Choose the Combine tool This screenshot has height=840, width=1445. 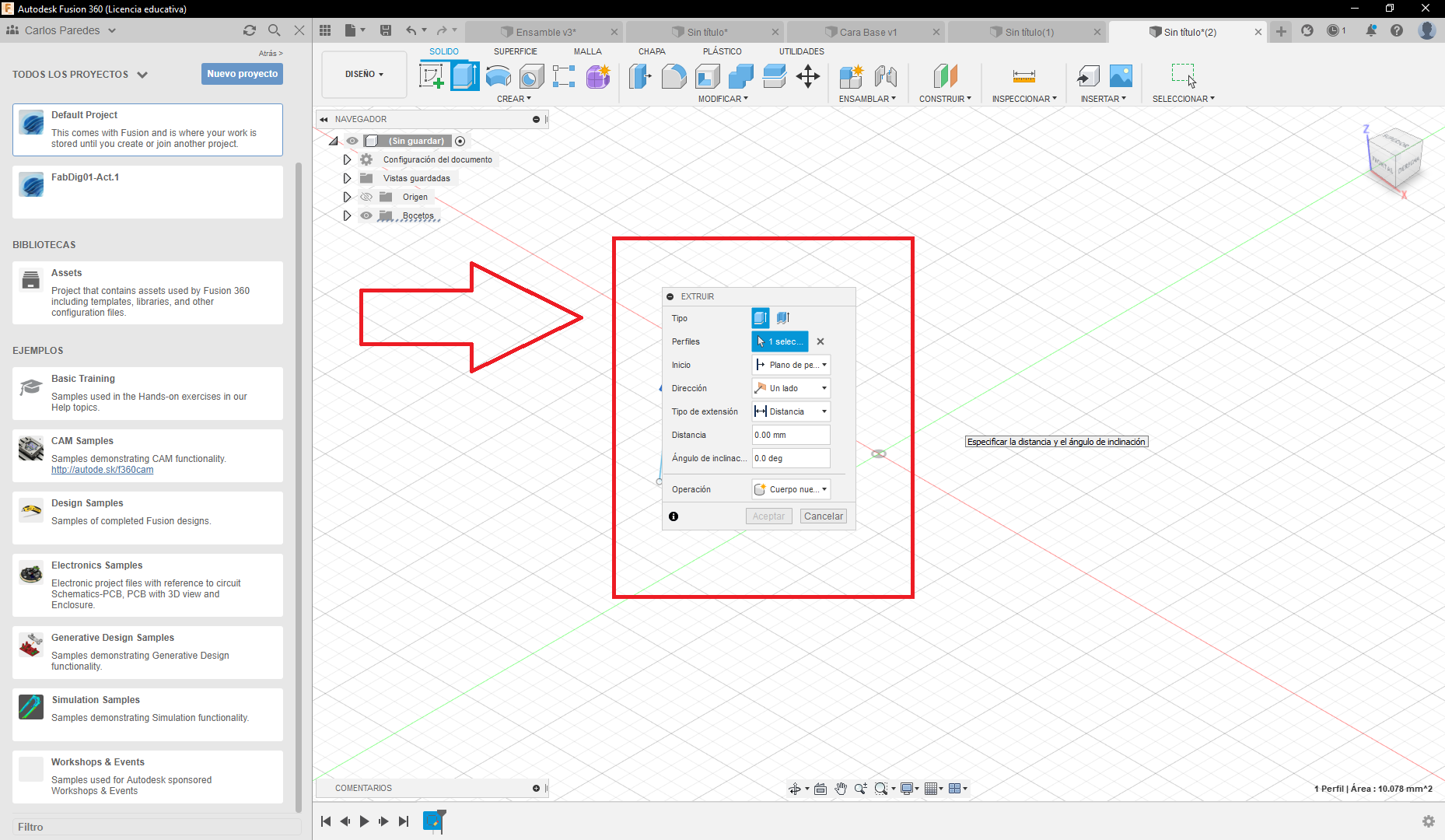point(741,76)
